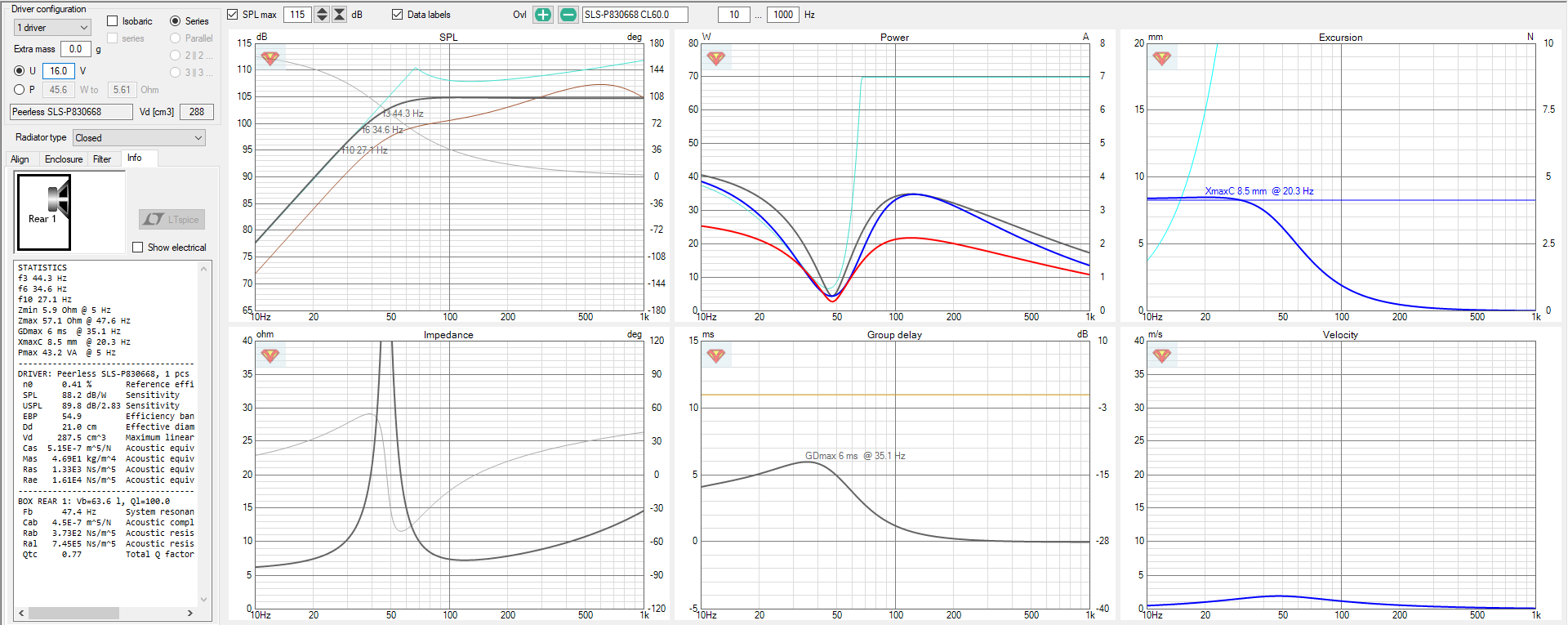Click the 'Zmax 57.1 Ohm @ 47.6 Hz' line
Viewport: 1568px width, 625px height.
coord(74,321)
